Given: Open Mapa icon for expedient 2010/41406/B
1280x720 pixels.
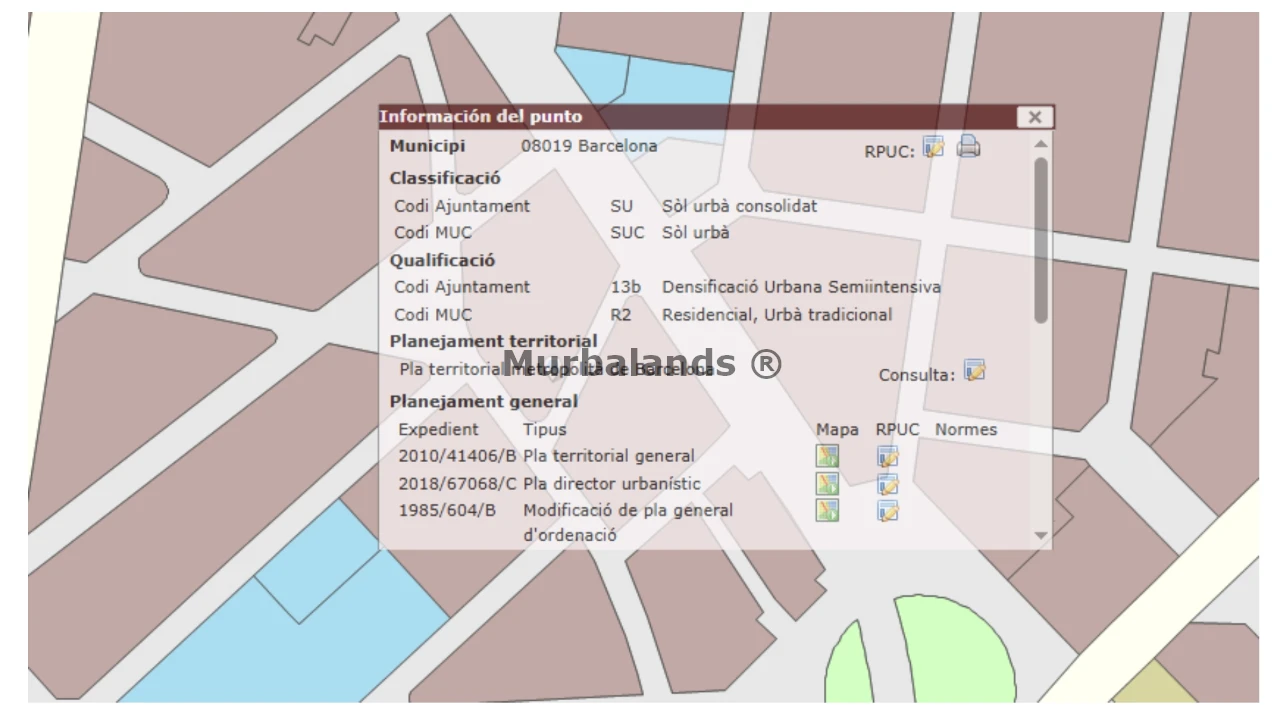Looking at the screenshot, I should [x=827, y=457].
